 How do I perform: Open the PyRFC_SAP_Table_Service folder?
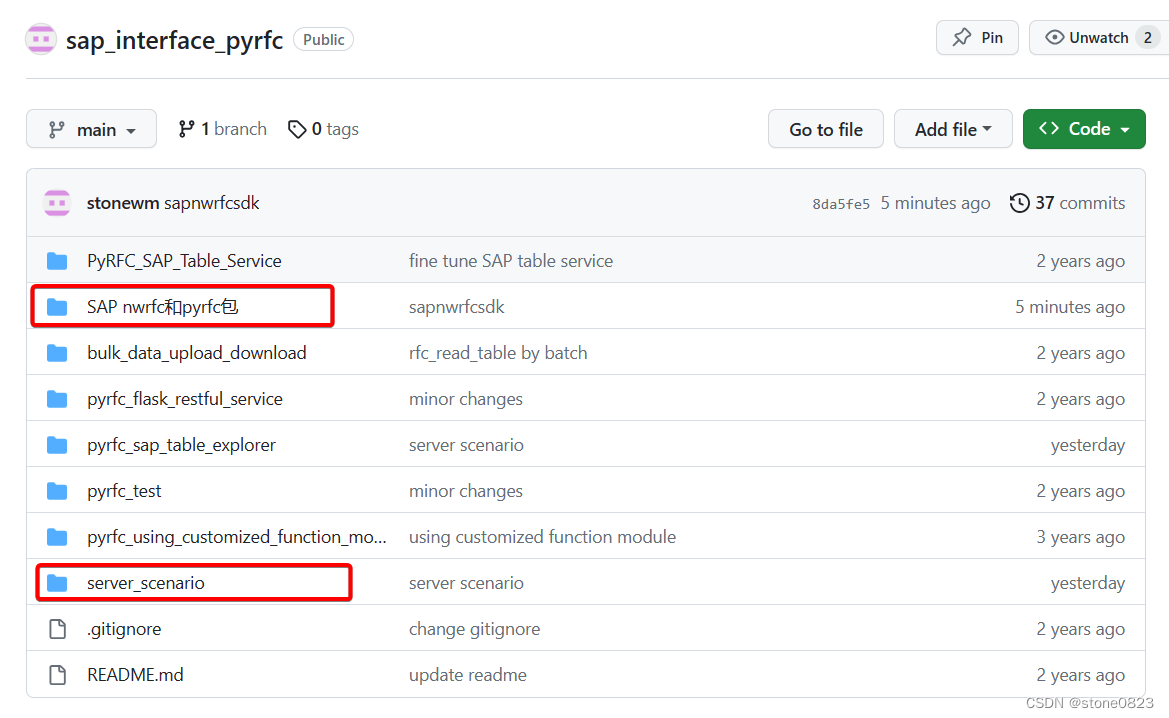coord(184,261)
